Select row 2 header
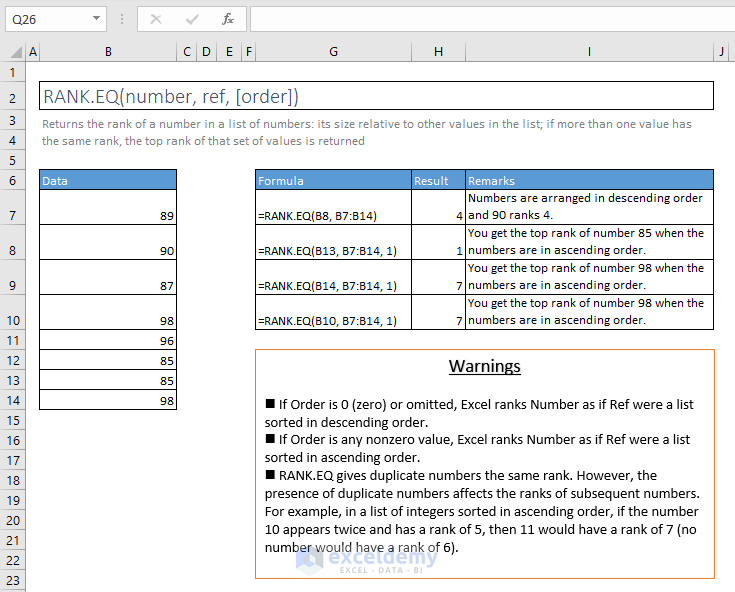The width and height of the screenshot is (735, 592). pyautogui.click(x=13, y=98)
